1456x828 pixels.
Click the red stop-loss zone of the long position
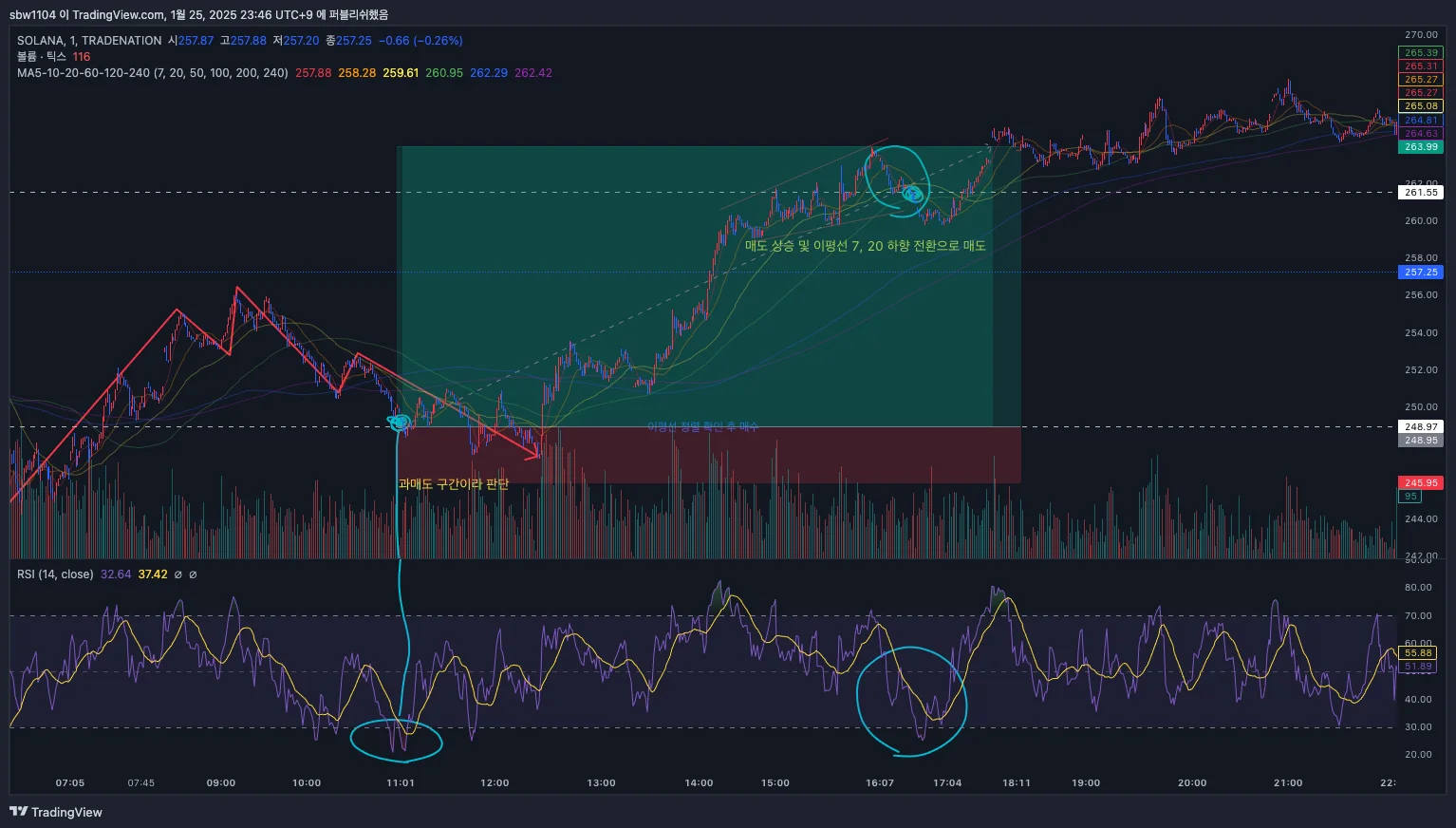tap(709, 455)
